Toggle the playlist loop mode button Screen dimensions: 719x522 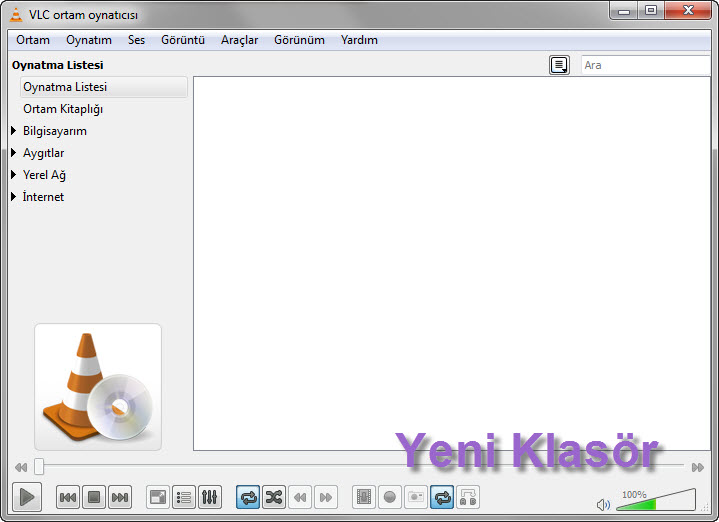click(x=248, y=497)
